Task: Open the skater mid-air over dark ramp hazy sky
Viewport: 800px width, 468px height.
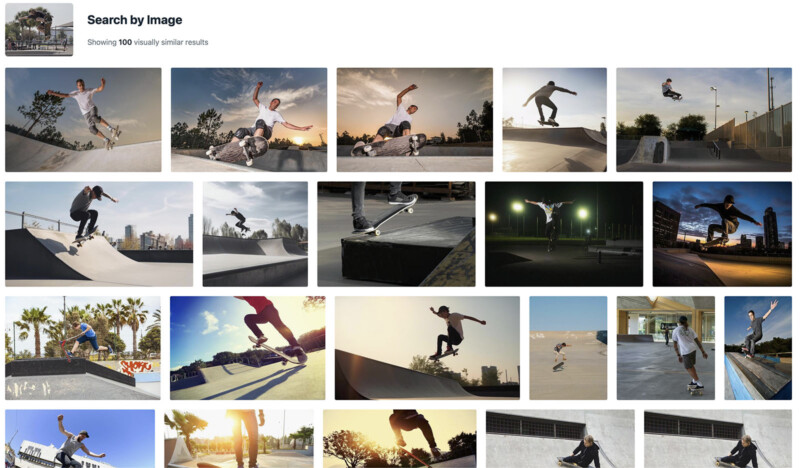Action: 428,348
